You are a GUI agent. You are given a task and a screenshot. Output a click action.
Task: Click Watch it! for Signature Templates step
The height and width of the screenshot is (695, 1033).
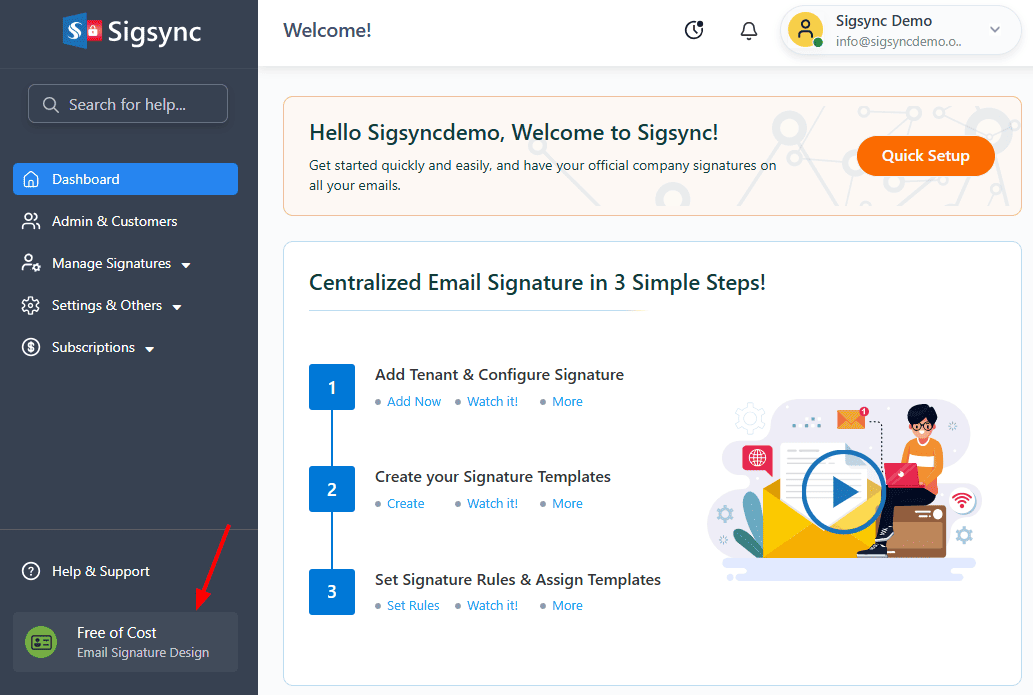492,504
